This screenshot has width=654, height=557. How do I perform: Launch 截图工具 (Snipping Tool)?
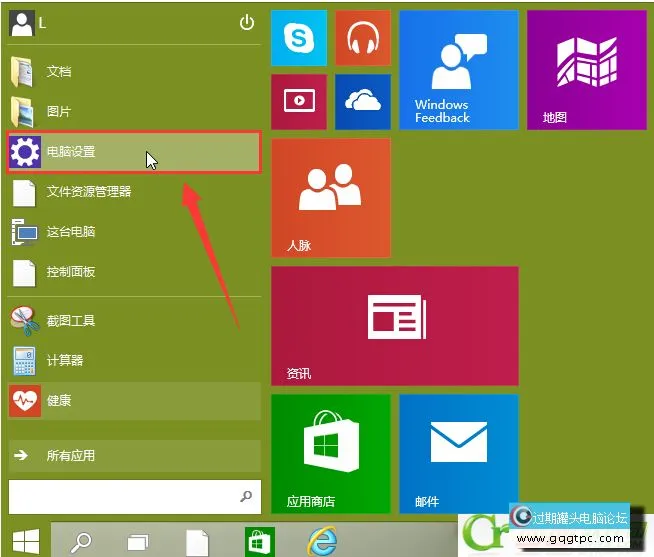(70, 321)
